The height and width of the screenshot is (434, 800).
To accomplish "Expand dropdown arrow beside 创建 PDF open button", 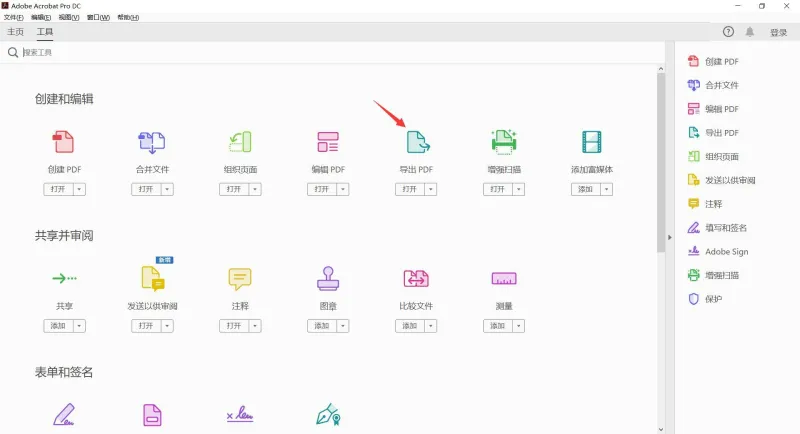I will [79, 189].
